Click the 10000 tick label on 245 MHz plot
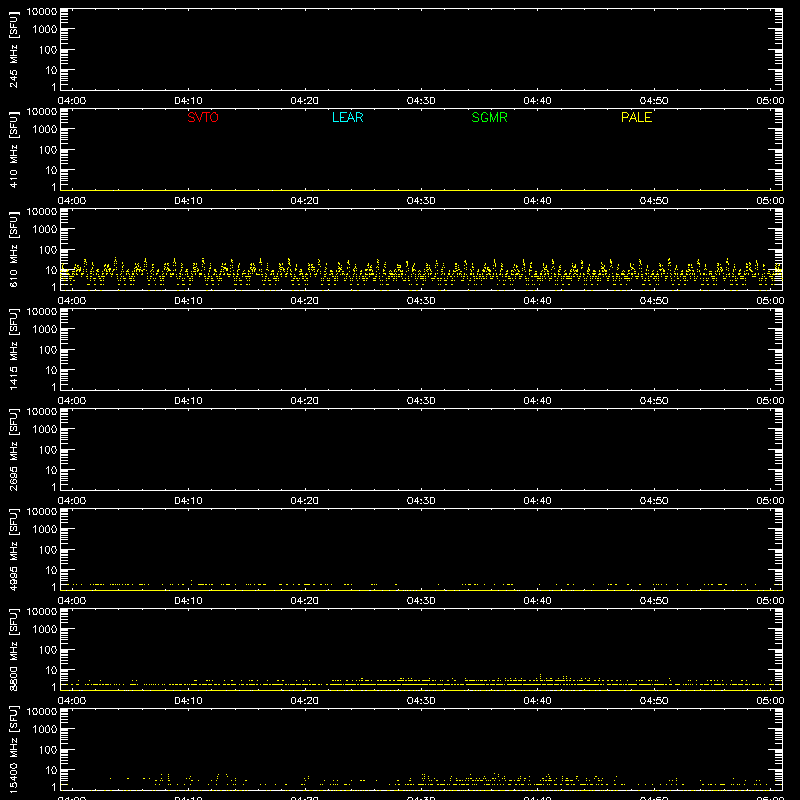Screen dimensions: 800x800 click(x=42, y=12)
